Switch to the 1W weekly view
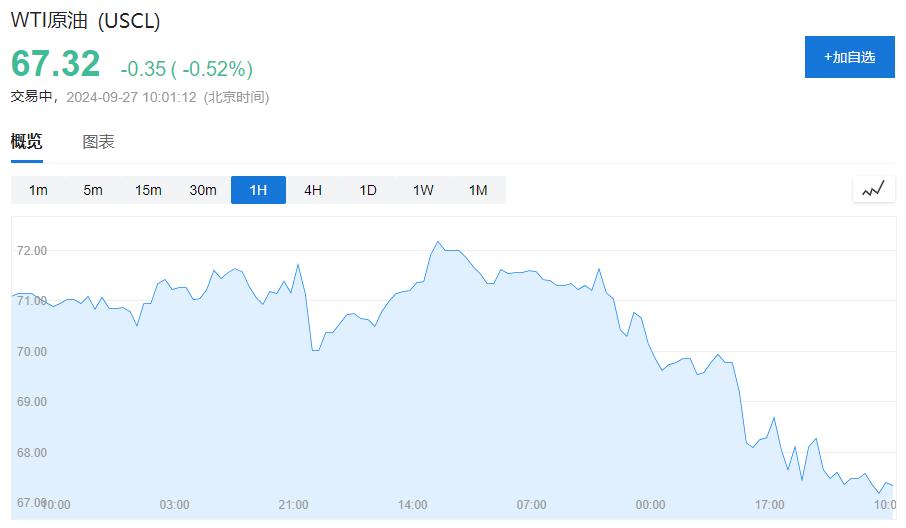Screen dimensions: 906x528 click(x=423, y=190)
